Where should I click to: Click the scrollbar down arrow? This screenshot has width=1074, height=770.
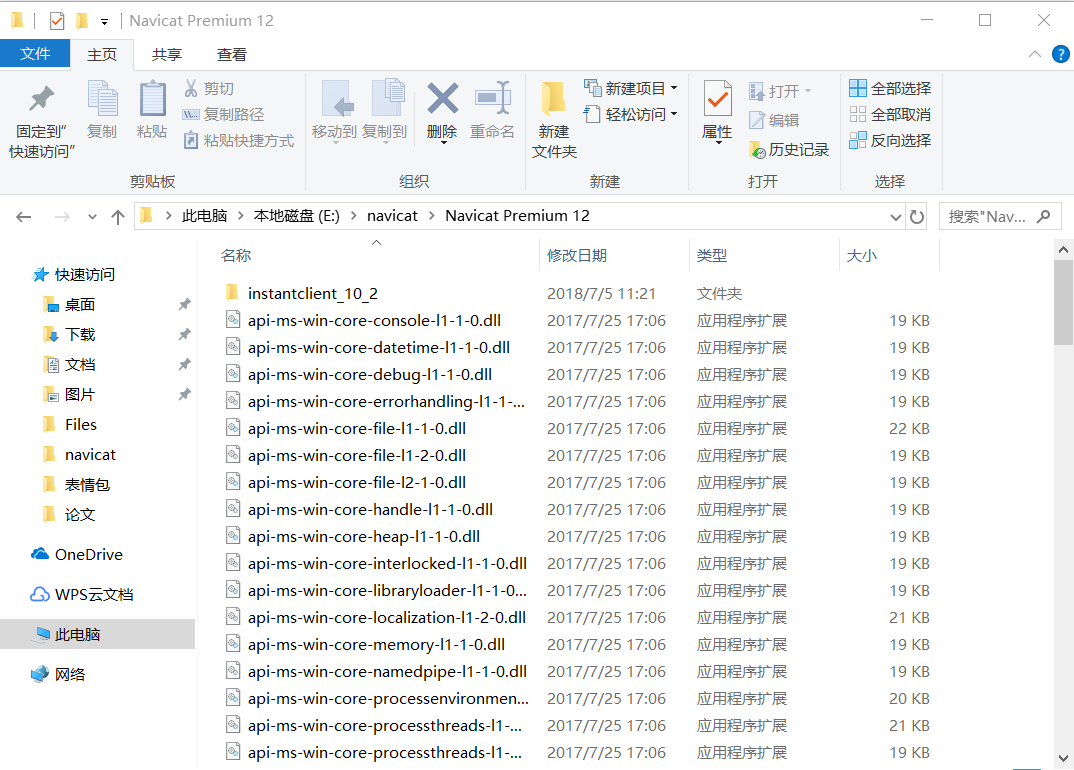[1063, 758]
